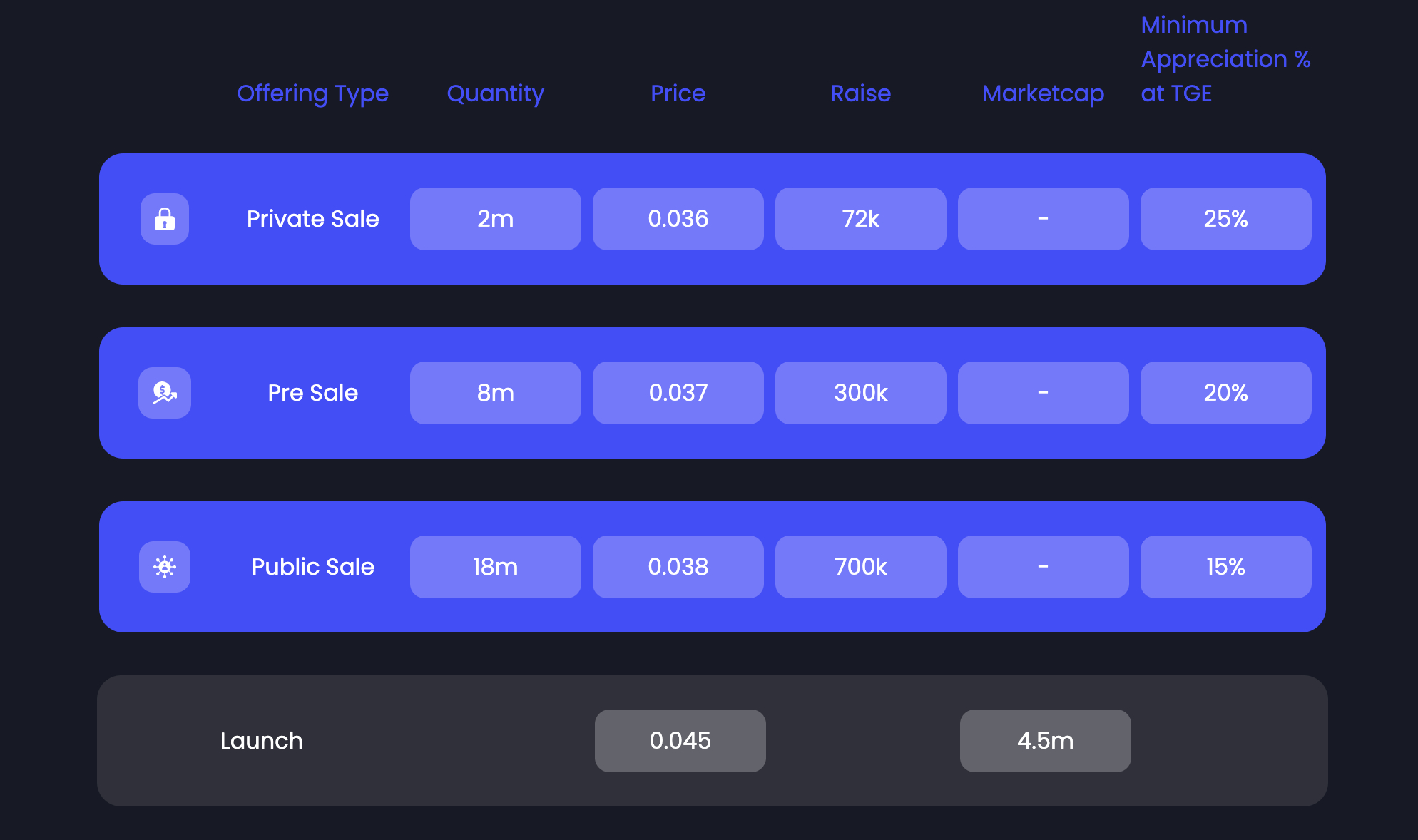Viewport: 1418px width, 840px height.
Task: Click the 25% appreciation cell
Action: click(1225, 219)
